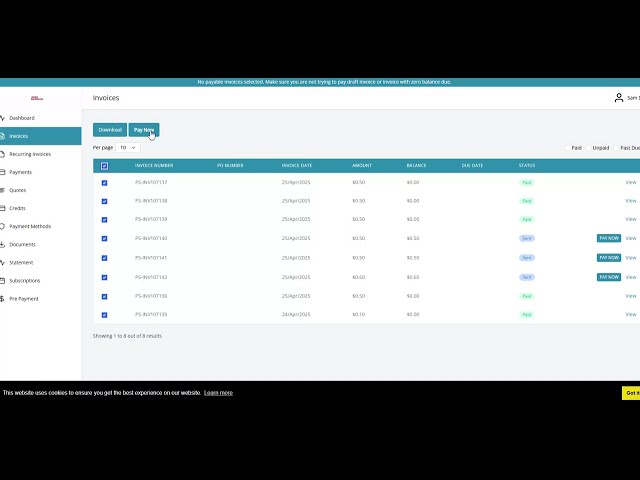Click the Pre Payment dollar icon
This screenshot has width=640, height=480.
tap(3, 298)
